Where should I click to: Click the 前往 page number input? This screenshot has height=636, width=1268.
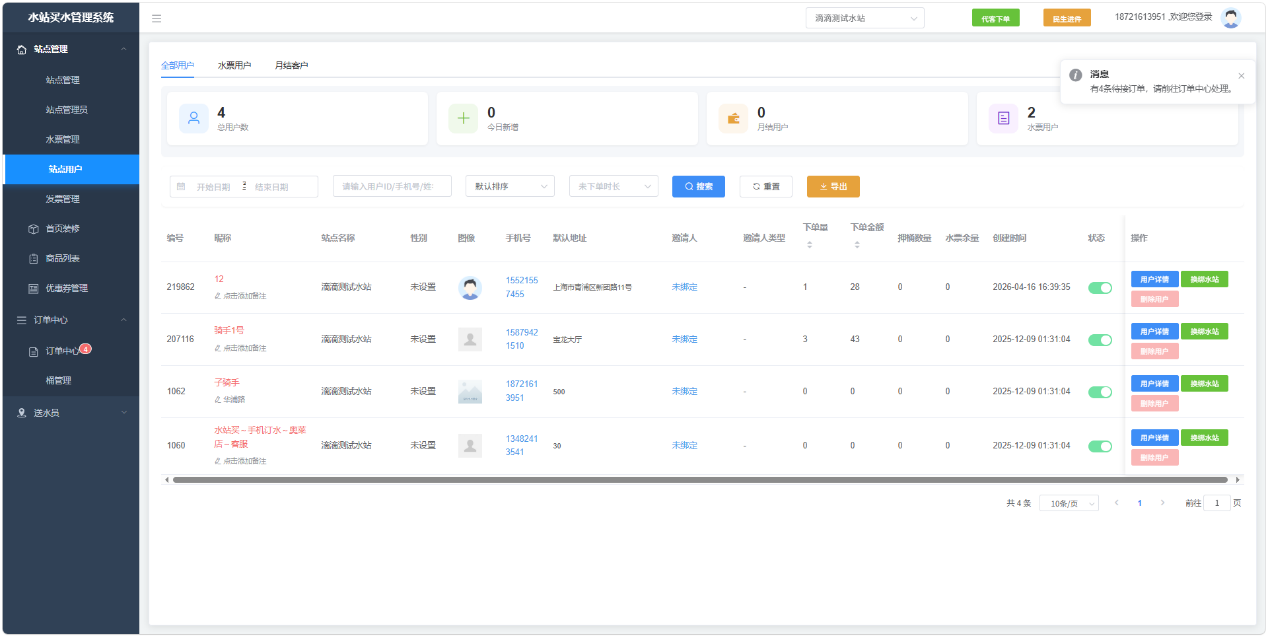1217,504
